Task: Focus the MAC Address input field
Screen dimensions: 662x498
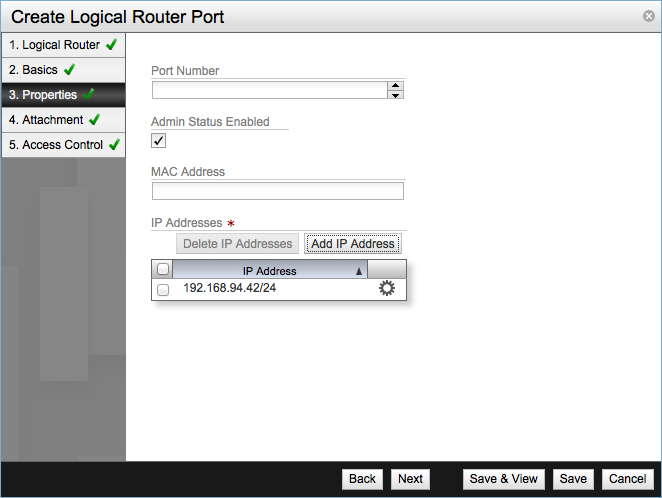Action: pos(278,191)
